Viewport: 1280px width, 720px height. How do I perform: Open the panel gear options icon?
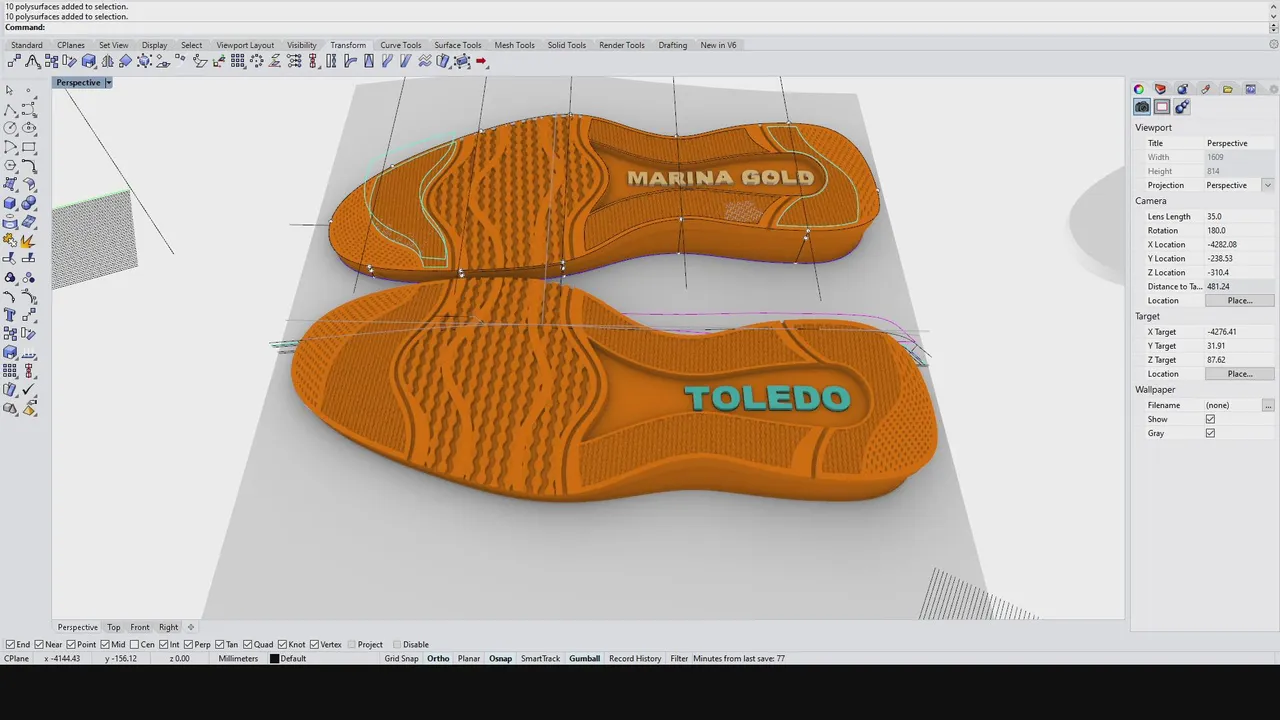(x=1272, y=89)
